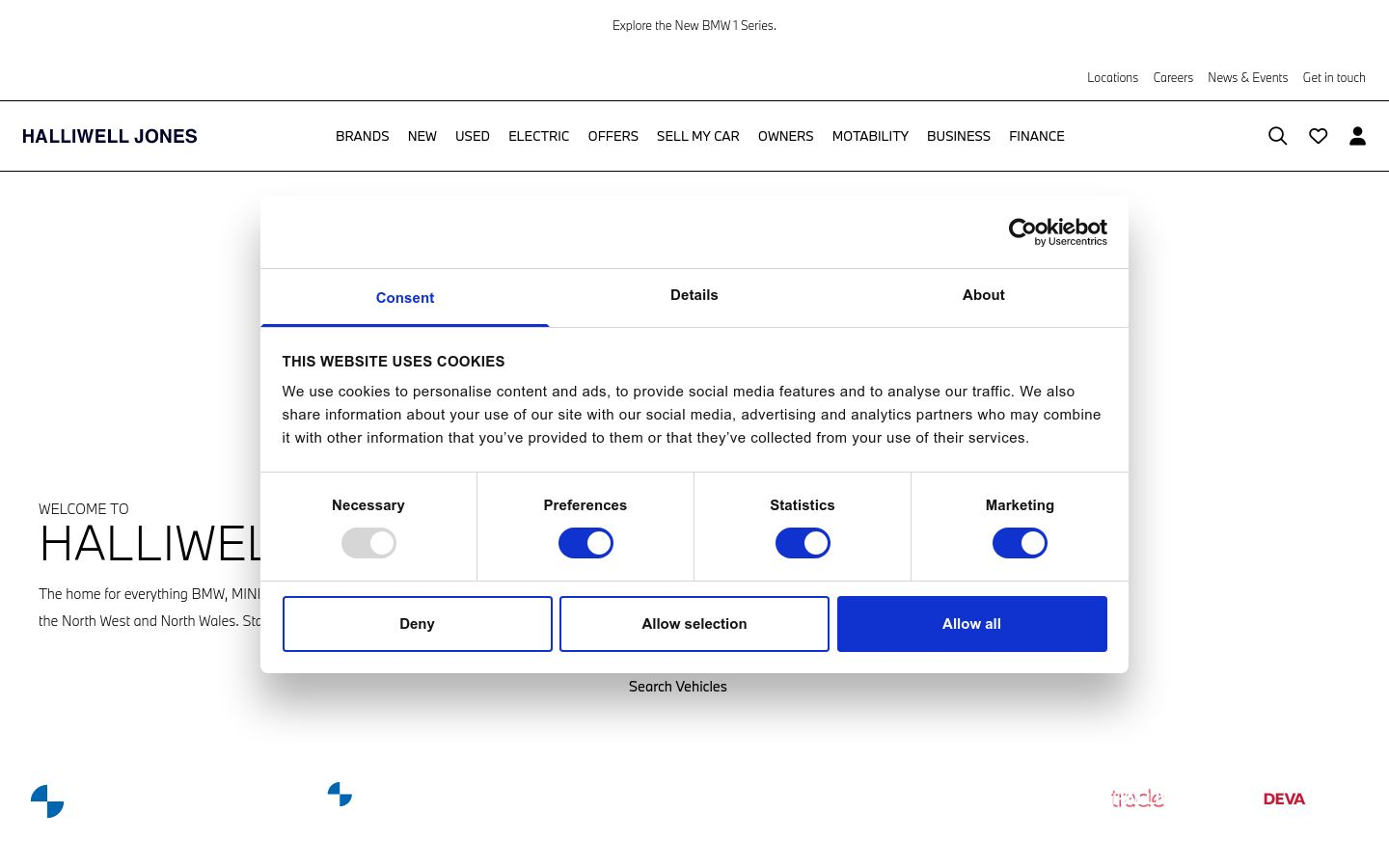Open the OWNERS menu

(786, 136)
